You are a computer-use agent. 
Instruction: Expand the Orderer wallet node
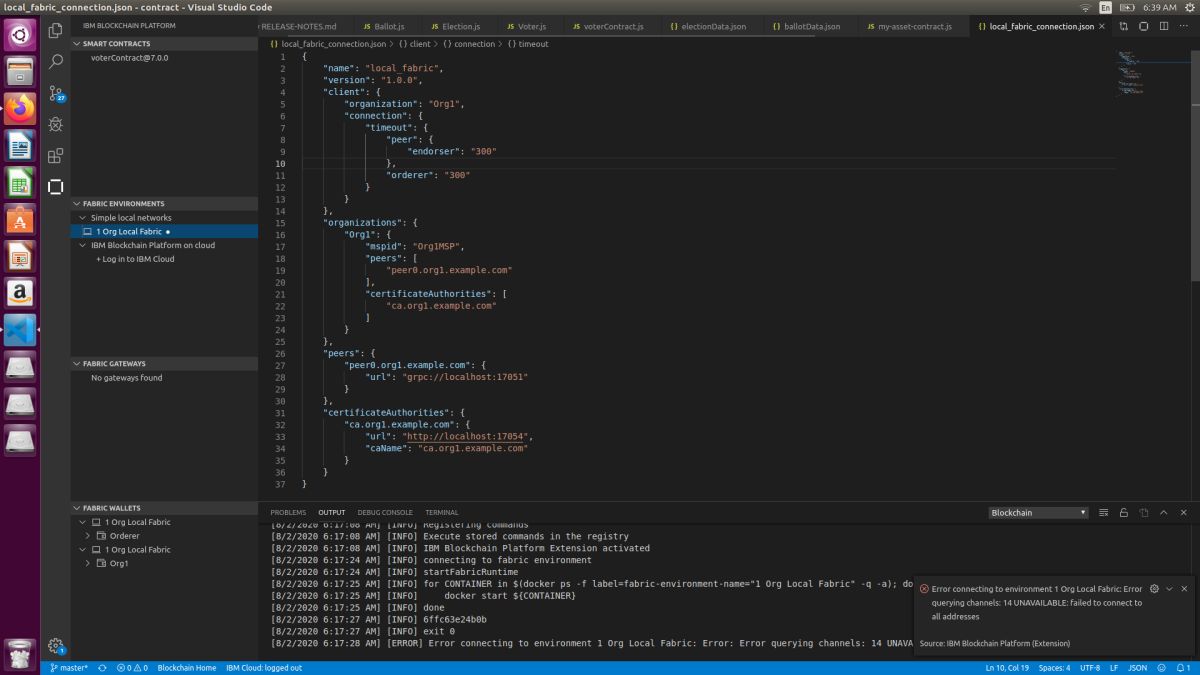88,536
